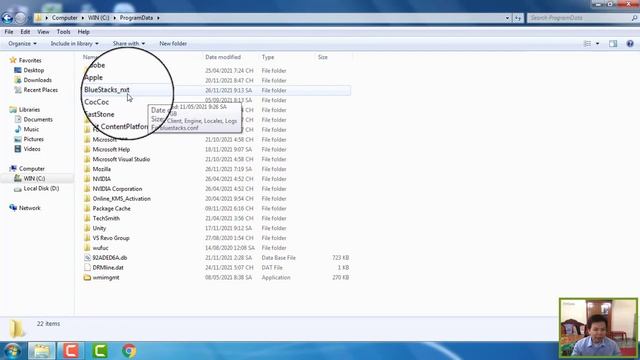This screenshot has width=640, height=360.
Task: Open the green Camtasia taskbar icon
Action: [100, 351]
